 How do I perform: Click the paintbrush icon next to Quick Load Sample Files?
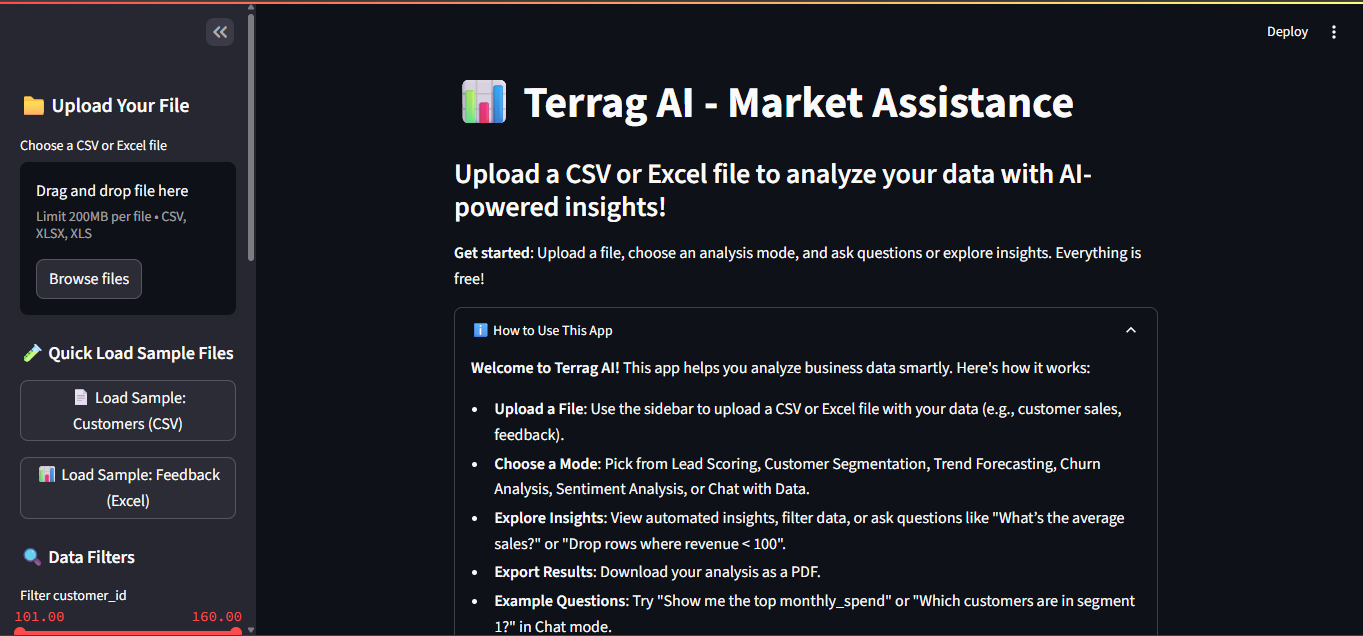[x=31, y=352]
